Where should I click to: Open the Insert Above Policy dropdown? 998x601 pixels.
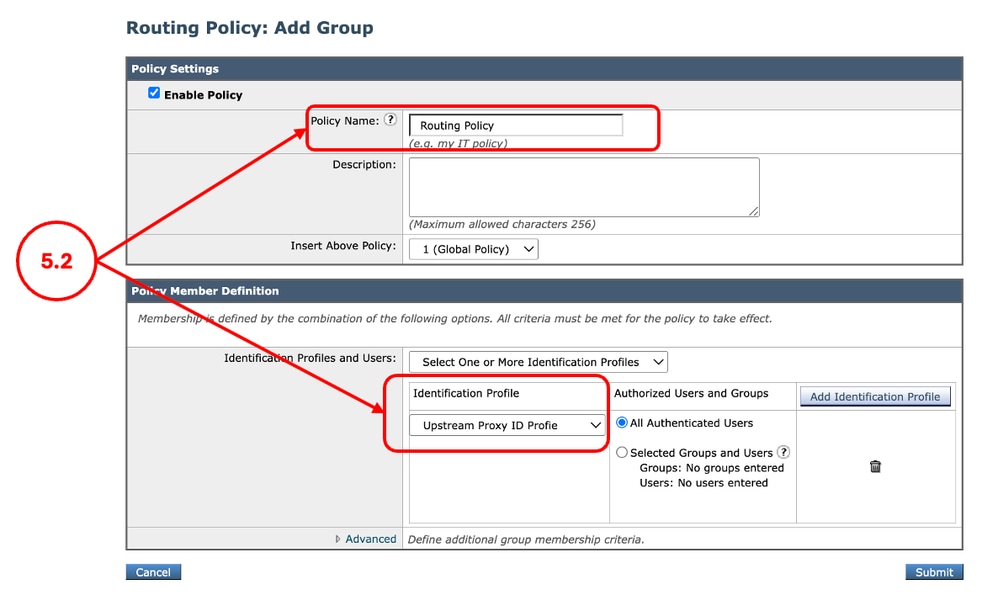coord(472,248)
